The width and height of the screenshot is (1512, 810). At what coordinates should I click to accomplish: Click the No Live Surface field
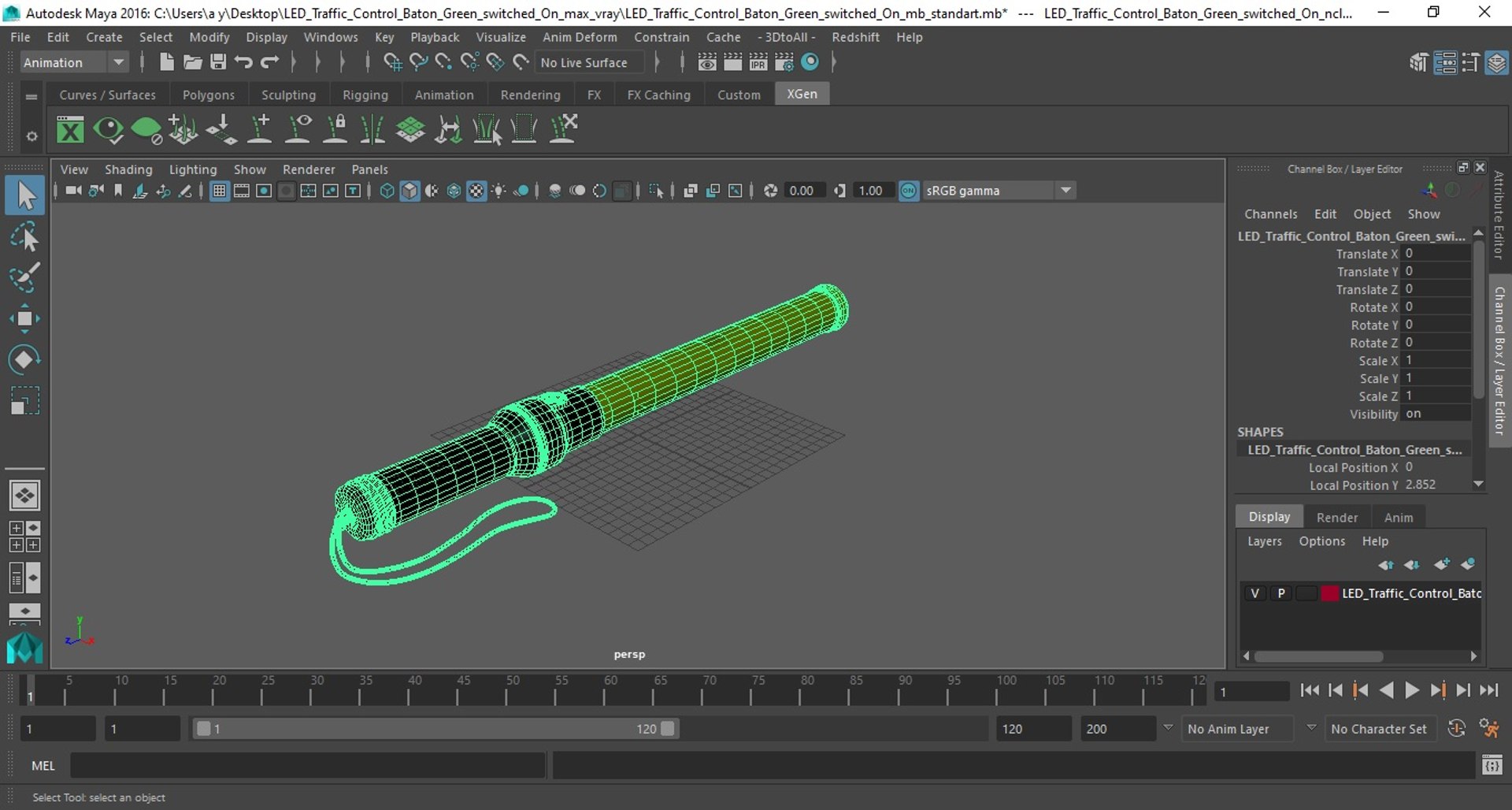coord(589,62)
